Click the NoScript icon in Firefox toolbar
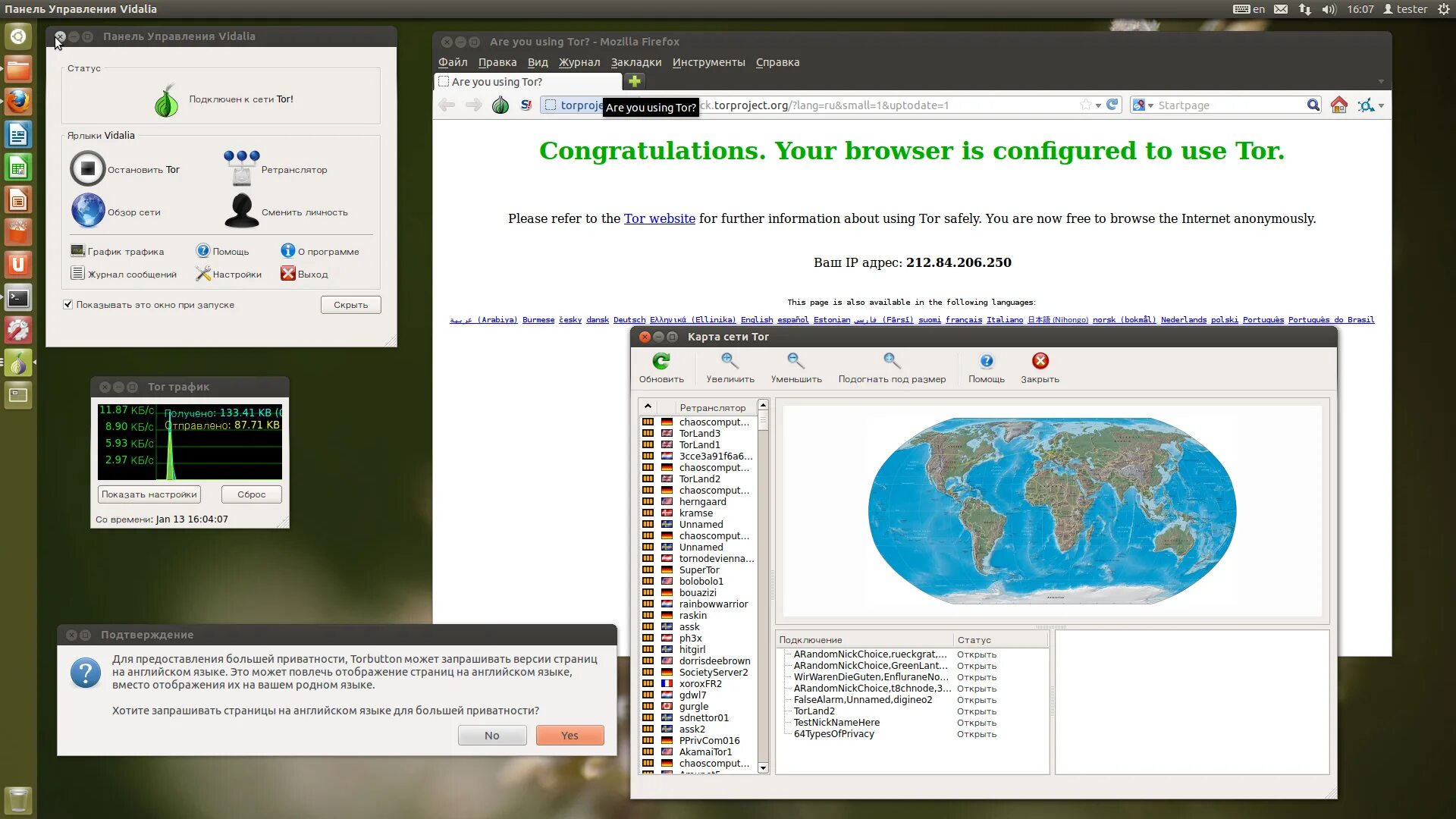 [x=526, y=105]
